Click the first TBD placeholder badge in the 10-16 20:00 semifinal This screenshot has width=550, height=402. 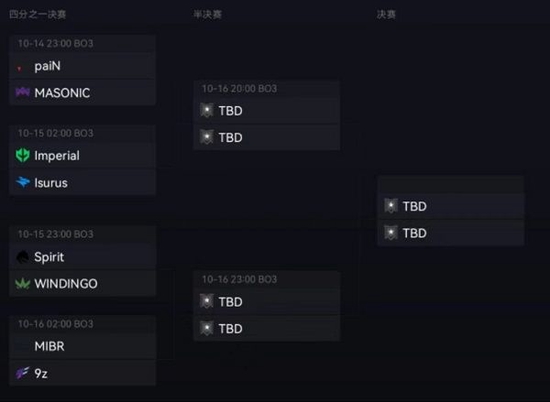(207, 110)
